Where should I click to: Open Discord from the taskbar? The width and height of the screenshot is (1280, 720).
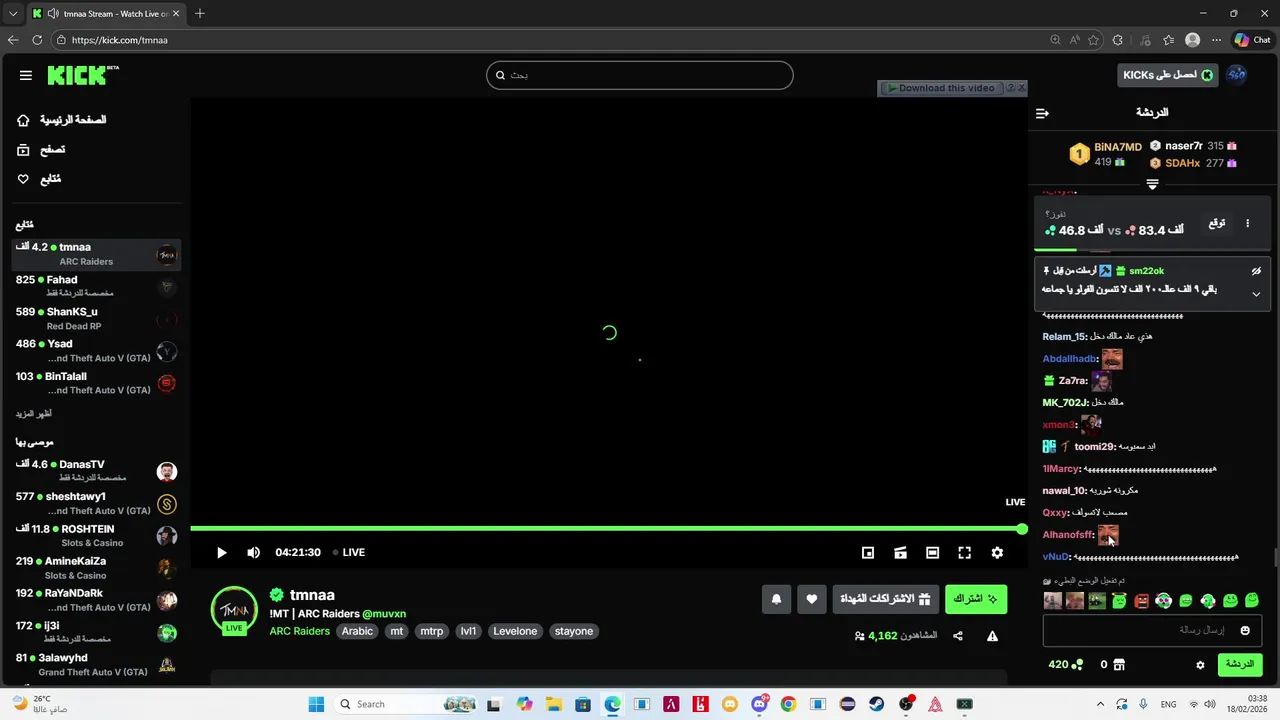pos(759,704)
